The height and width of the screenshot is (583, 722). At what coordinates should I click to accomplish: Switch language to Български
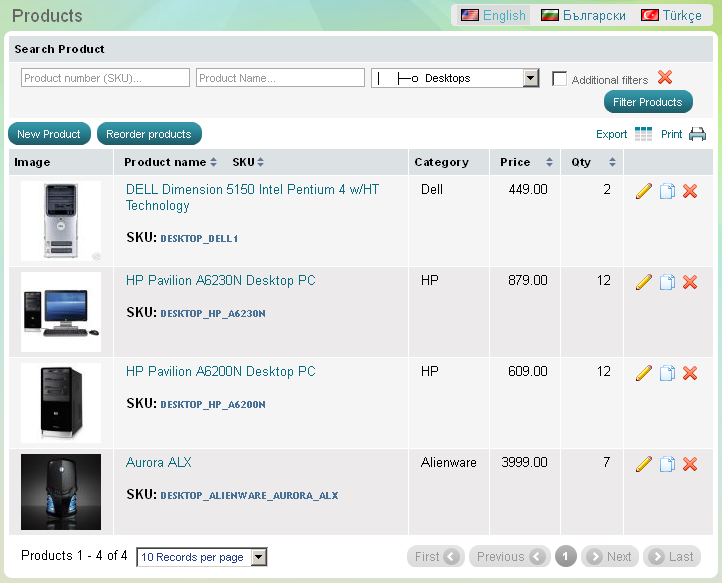583,15
